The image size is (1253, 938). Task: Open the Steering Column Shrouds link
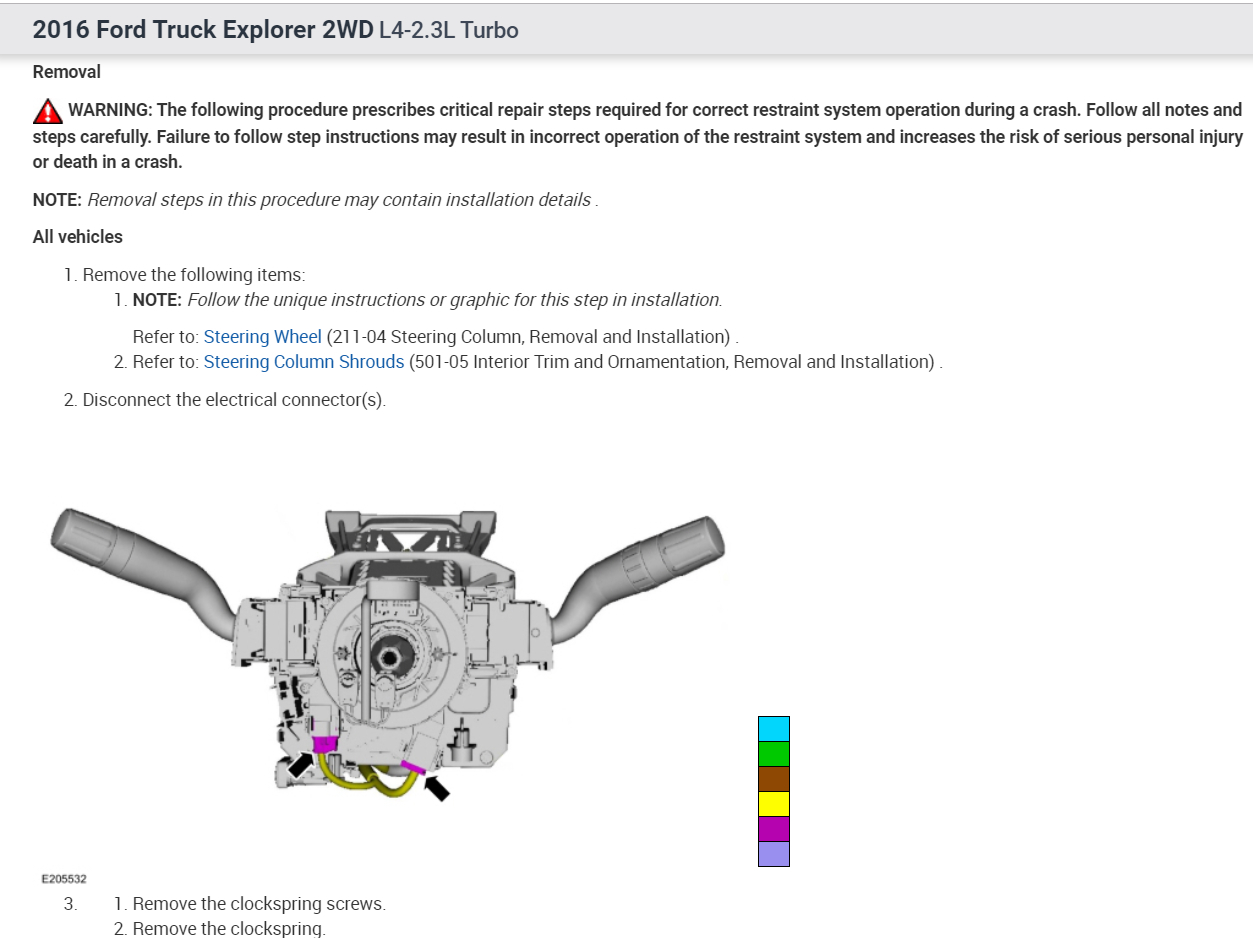click(x=304, y=361)
